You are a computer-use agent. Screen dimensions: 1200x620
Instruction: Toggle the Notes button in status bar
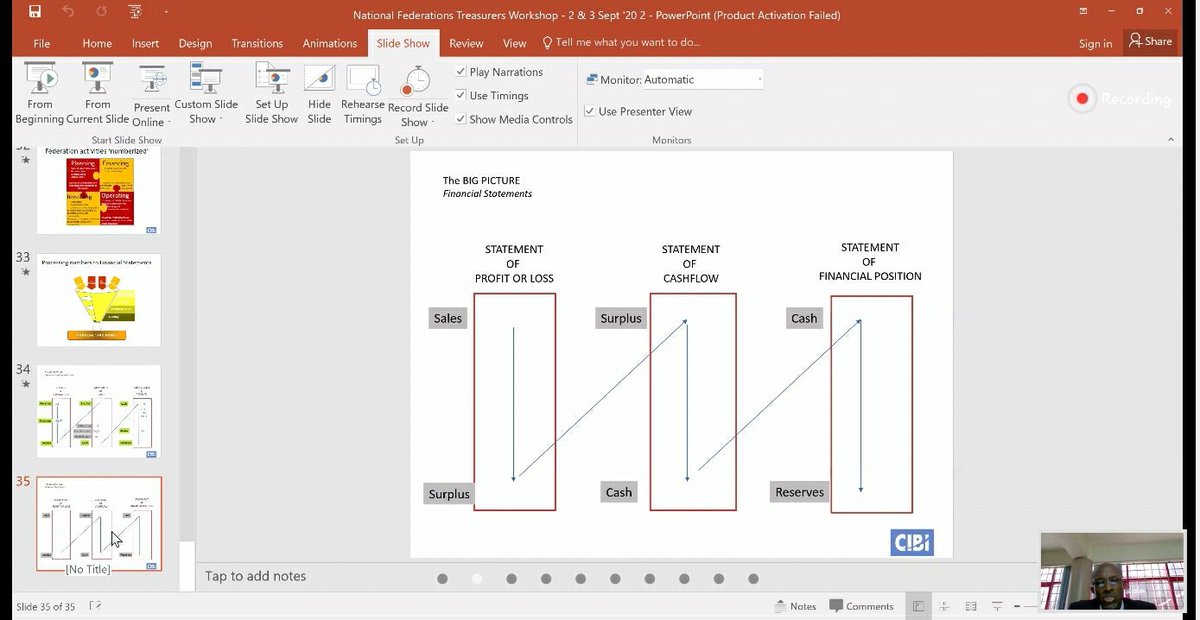pyautogui.click(x=796, y=606)
